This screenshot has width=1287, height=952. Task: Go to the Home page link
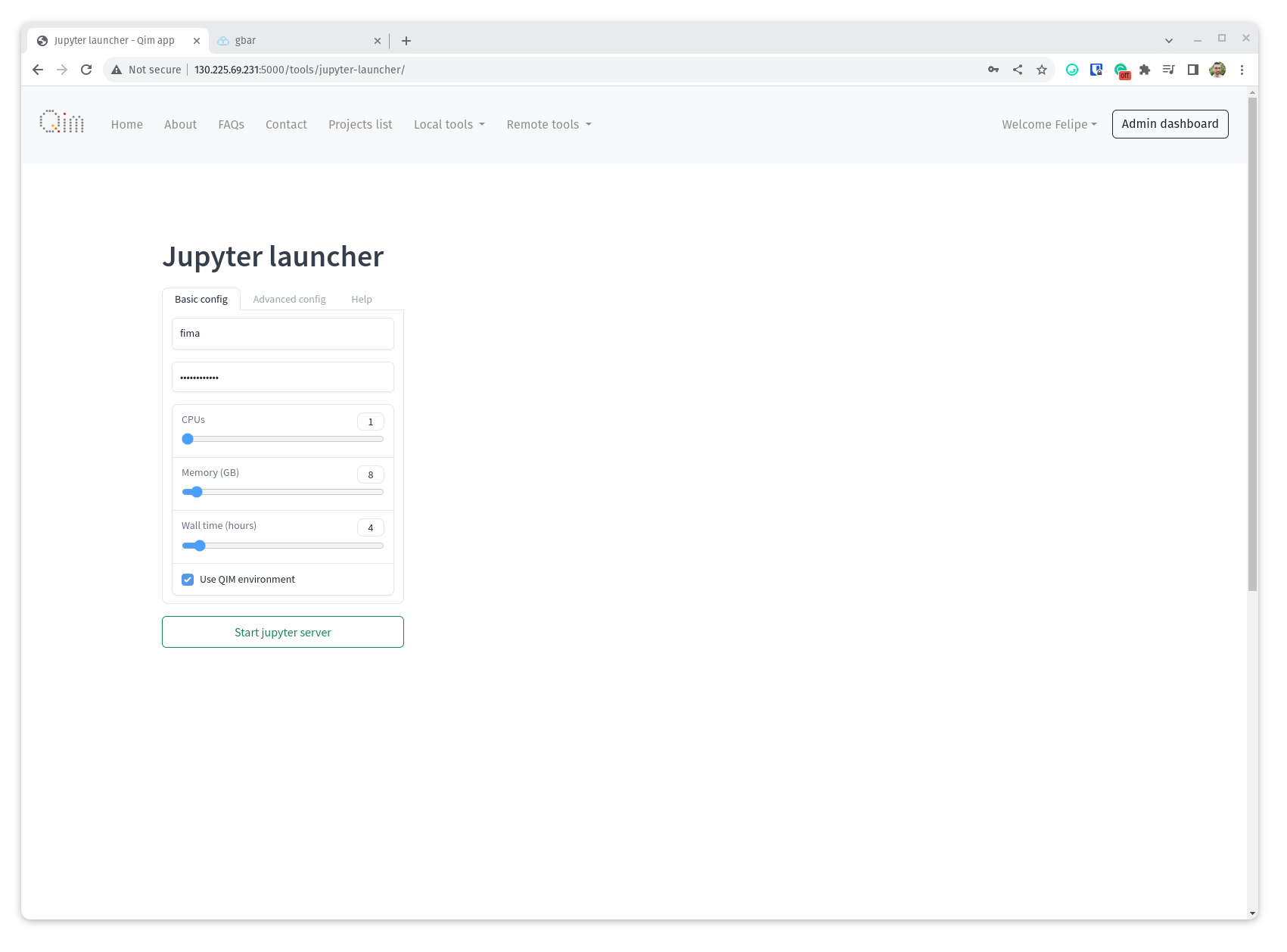[x=127, y=125]
